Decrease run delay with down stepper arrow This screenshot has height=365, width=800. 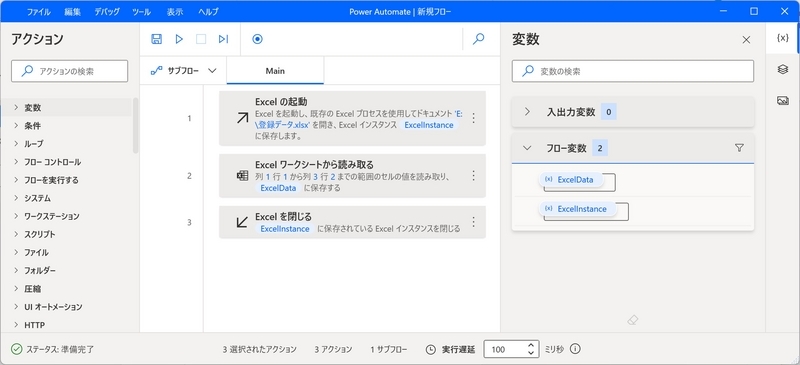coord(531,353)
